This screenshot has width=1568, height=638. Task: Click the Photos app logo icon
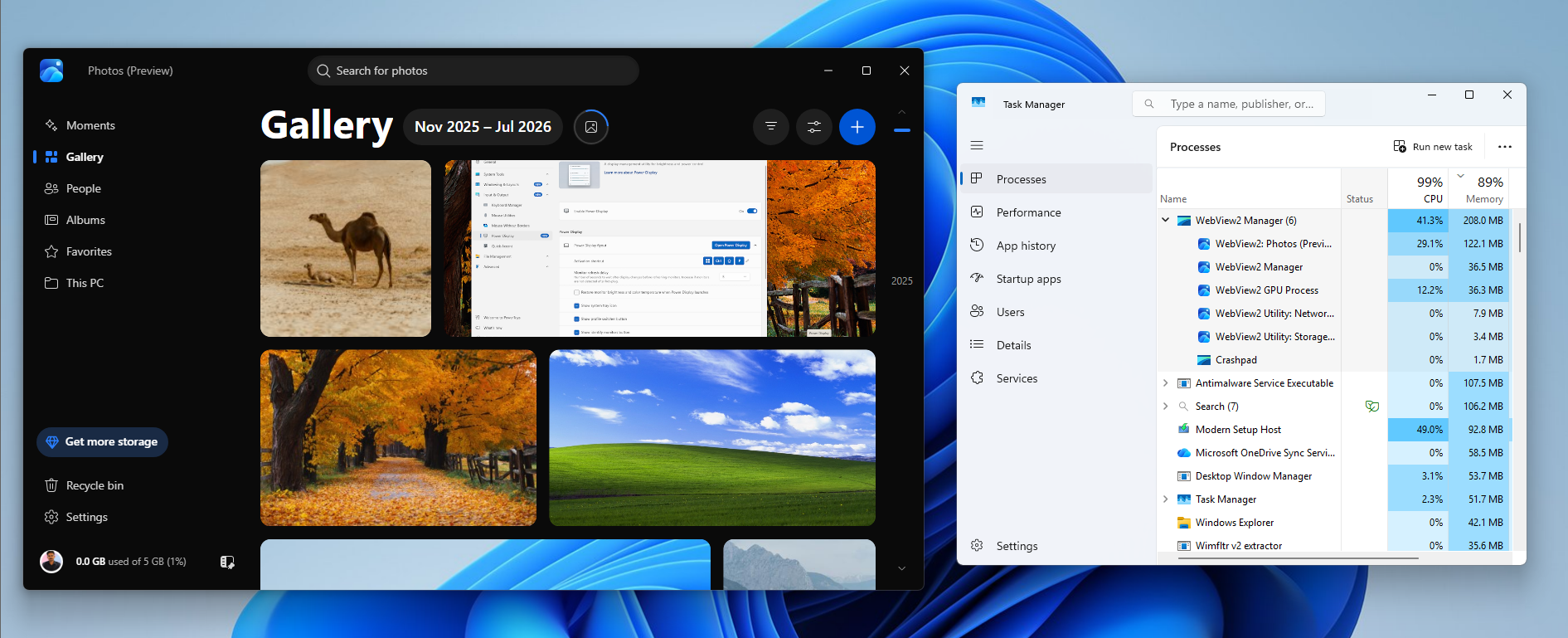pyautogui.click(x=51, y=71)
